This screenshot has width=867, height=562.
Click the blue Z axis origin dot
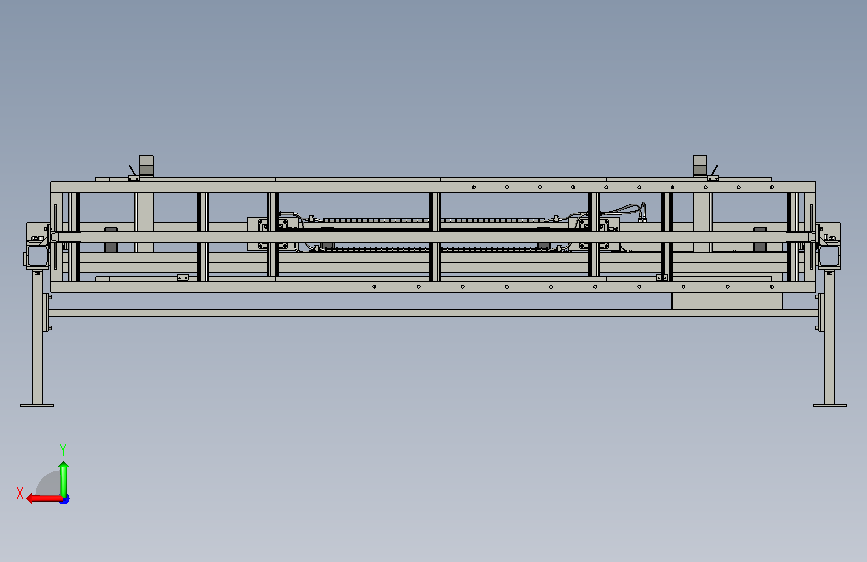[x=65, y=499]
